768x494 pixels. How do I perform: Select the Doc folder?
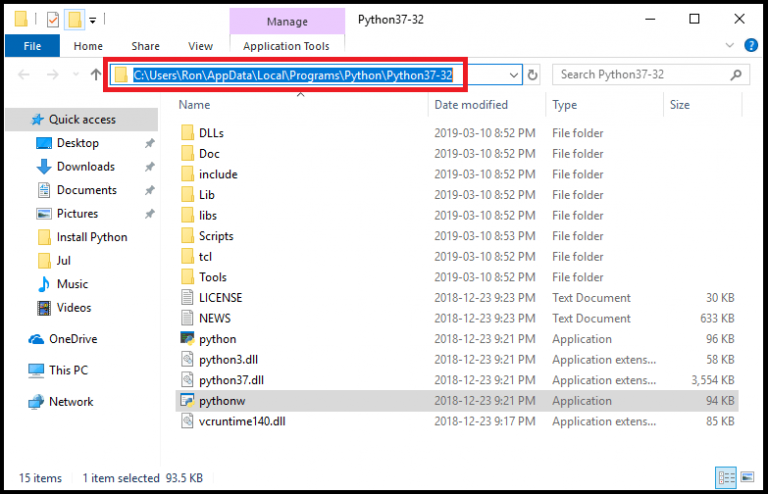[209, 154]
